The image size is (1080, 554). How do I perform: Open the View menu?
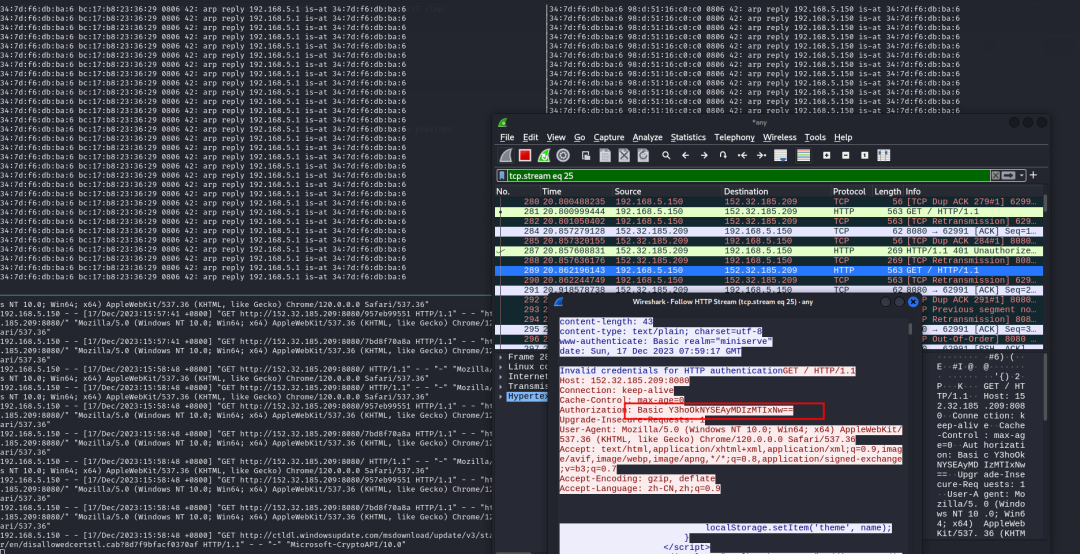[x=556, y=137]
